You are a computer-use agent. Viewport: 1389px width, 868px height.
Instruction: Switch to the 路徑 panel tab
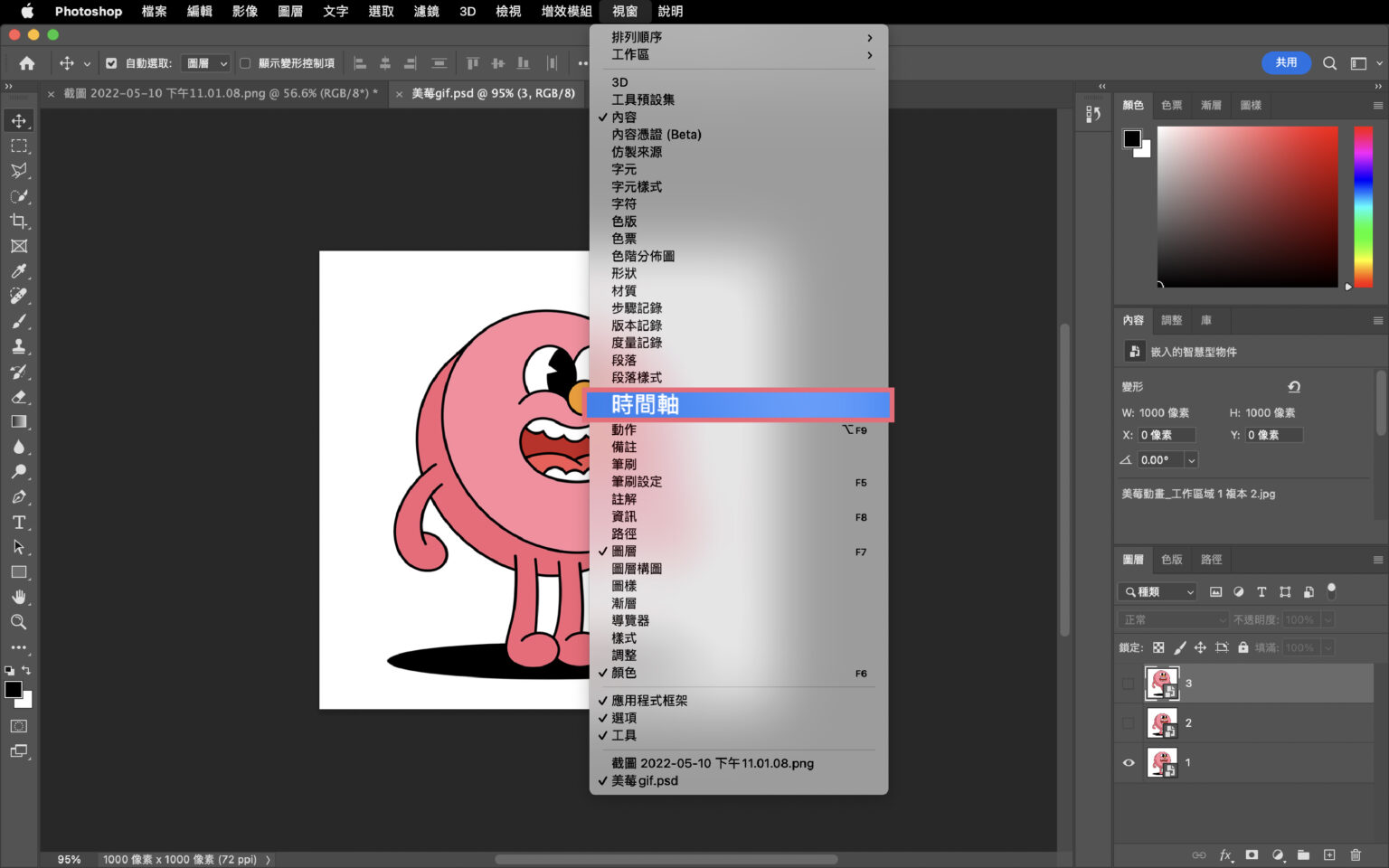(x=1211, y=560)
